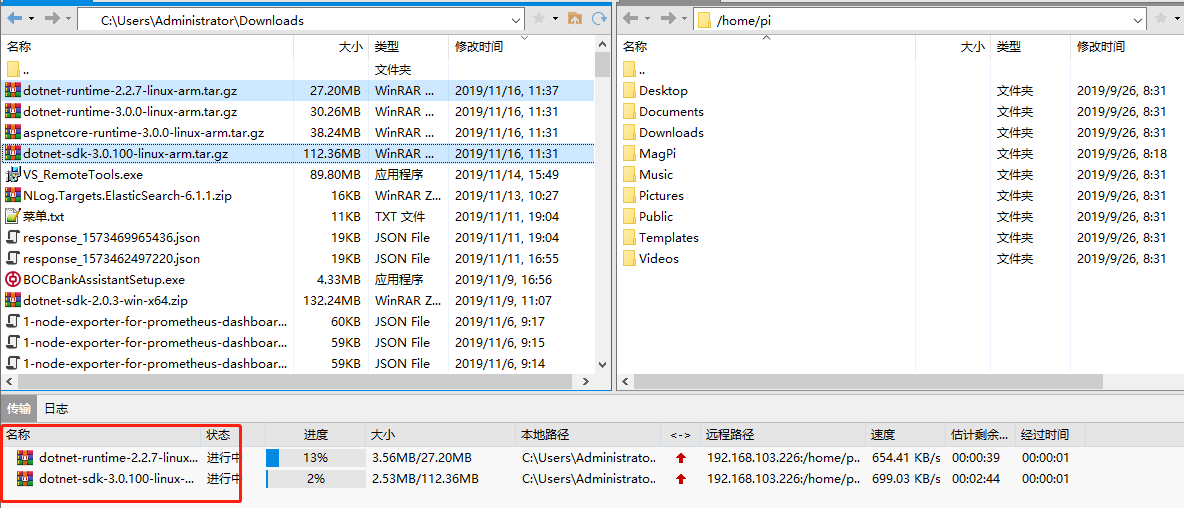Select the dotnet-sdk-3.0.100 transfer row
Image resolution: width=1184 pixels, height=508 pixels.
(x=544, y=479)
